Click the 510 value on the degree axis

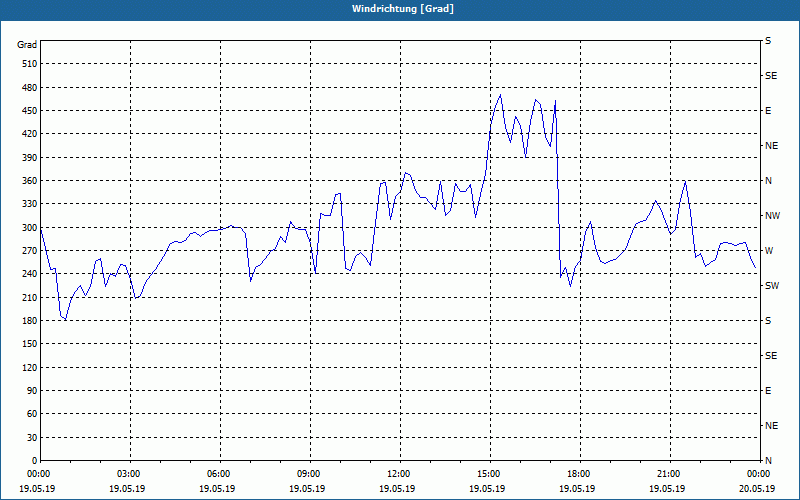click(x=30, y=64)
